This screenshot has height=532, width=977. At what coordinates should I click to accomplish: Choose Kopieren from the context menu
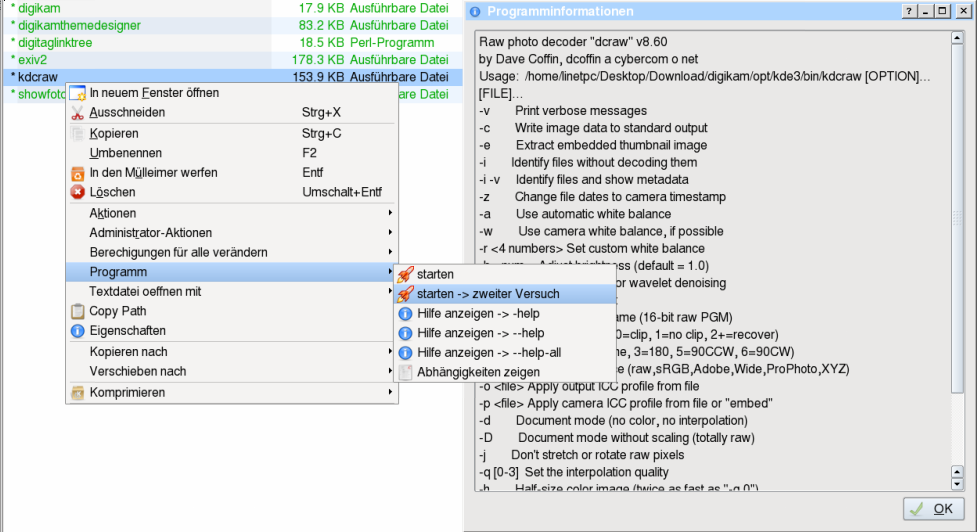pos(232,133)
